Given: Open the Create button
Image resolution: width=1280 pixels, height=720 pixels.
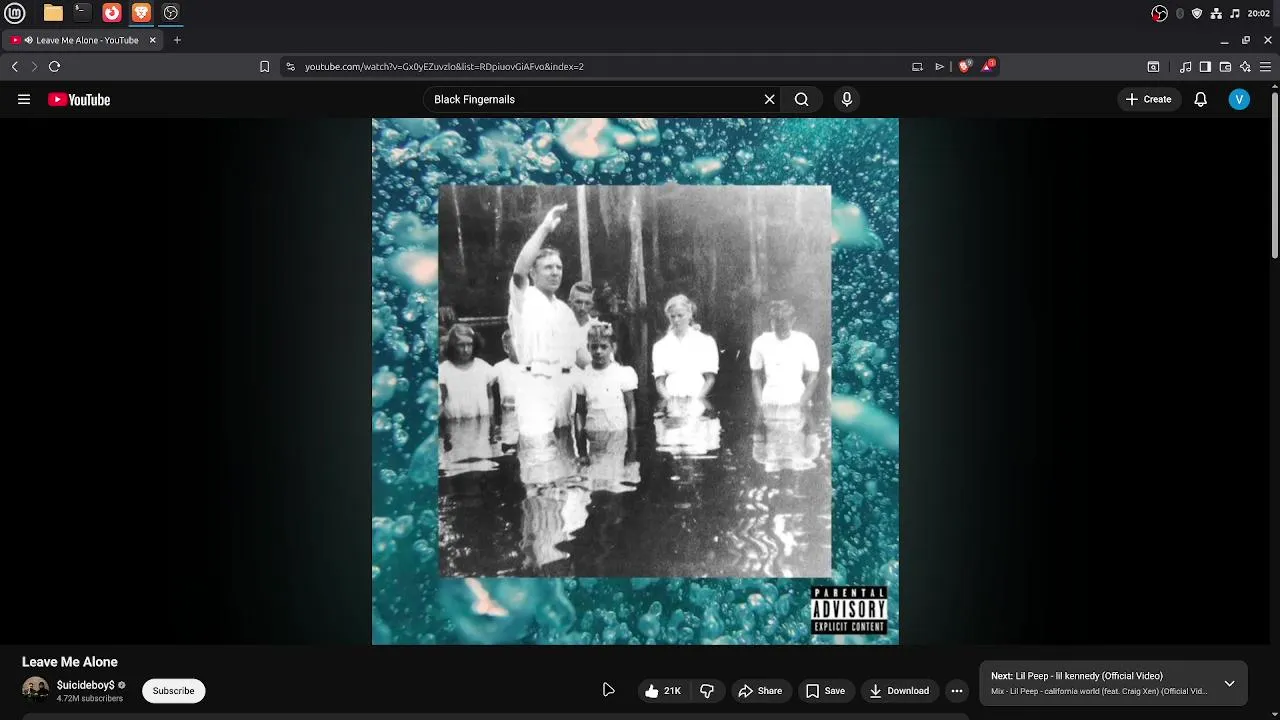Looking at the screenshot, I should [x=1148, y=99].
